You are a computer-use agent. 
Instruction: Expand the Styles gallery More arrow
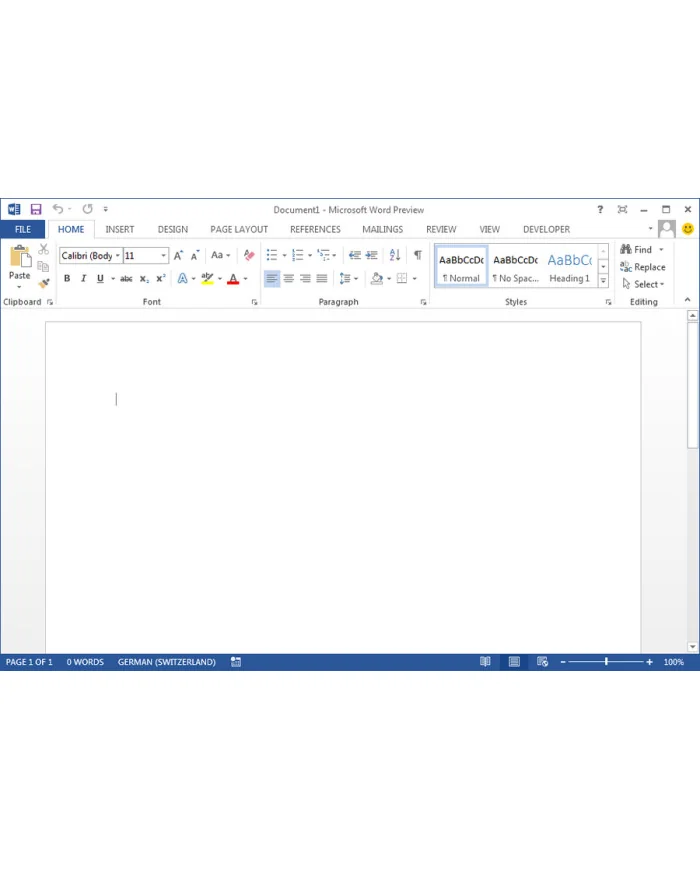click(604, 281)
